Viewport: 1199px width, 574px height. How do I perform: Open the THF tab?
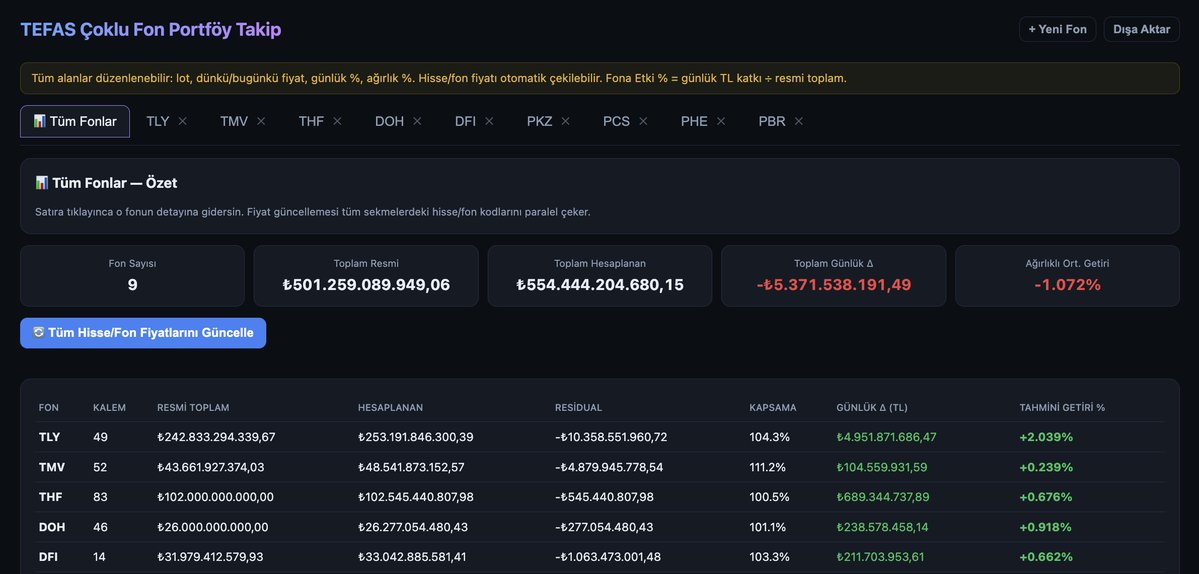click(311, 122)
